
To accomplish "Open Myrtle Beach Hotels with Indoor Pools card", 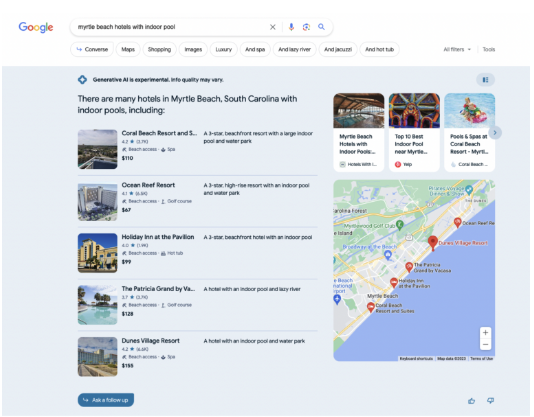I will click(x=359, y=132).
